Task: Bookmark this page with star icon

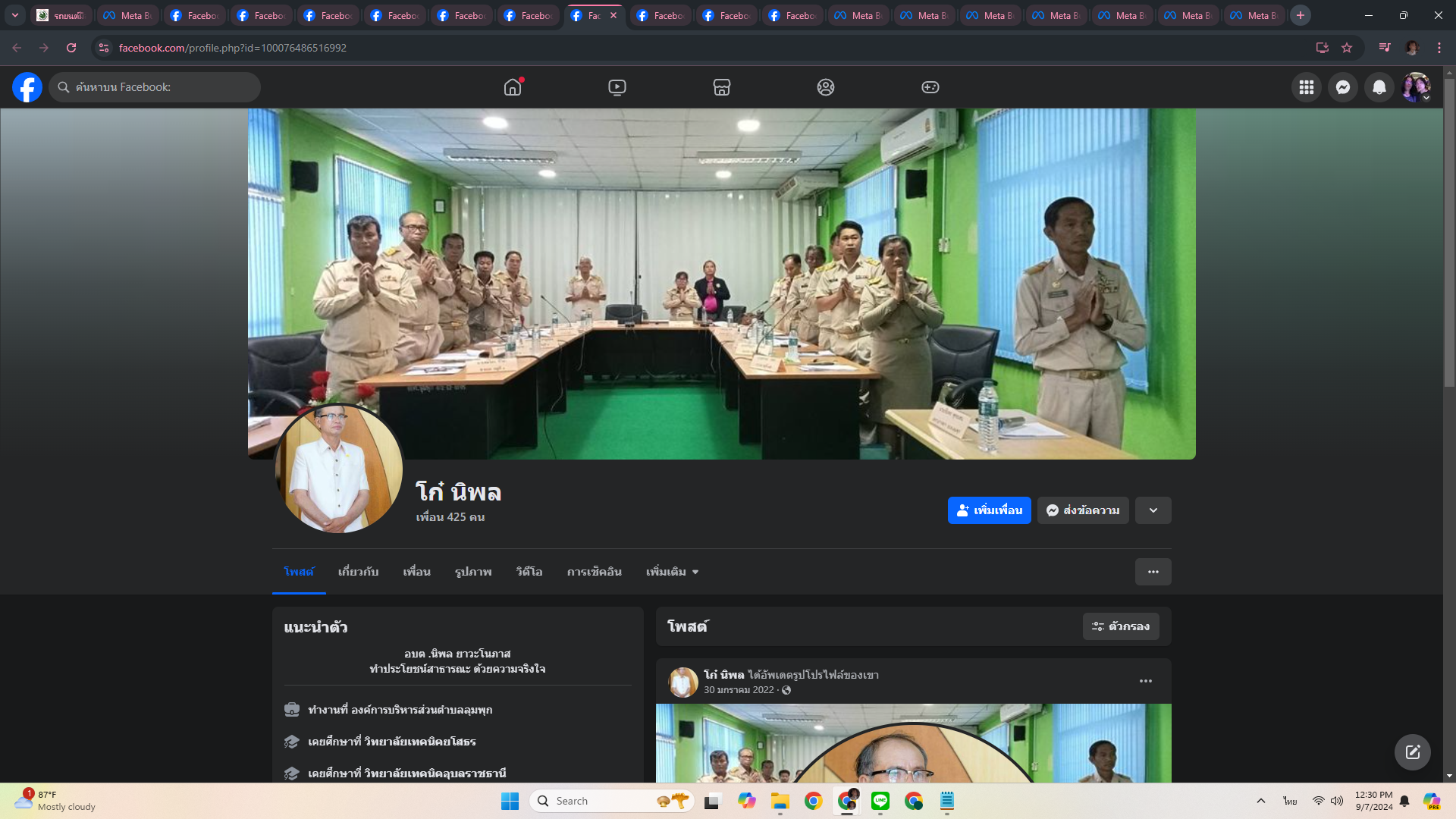Action: point(1347,48)
